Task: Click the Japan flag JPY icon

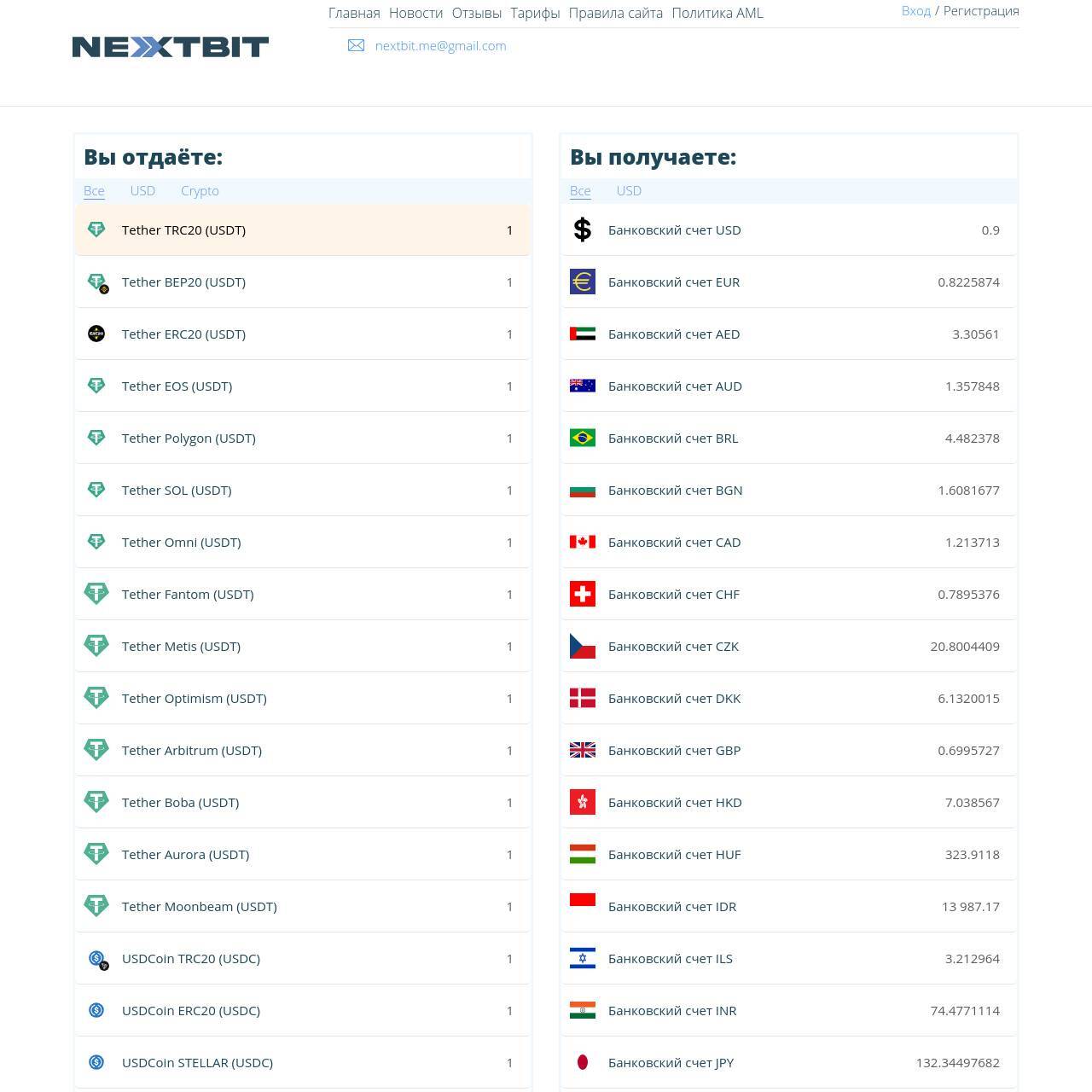Action: tap(583, 1062)
